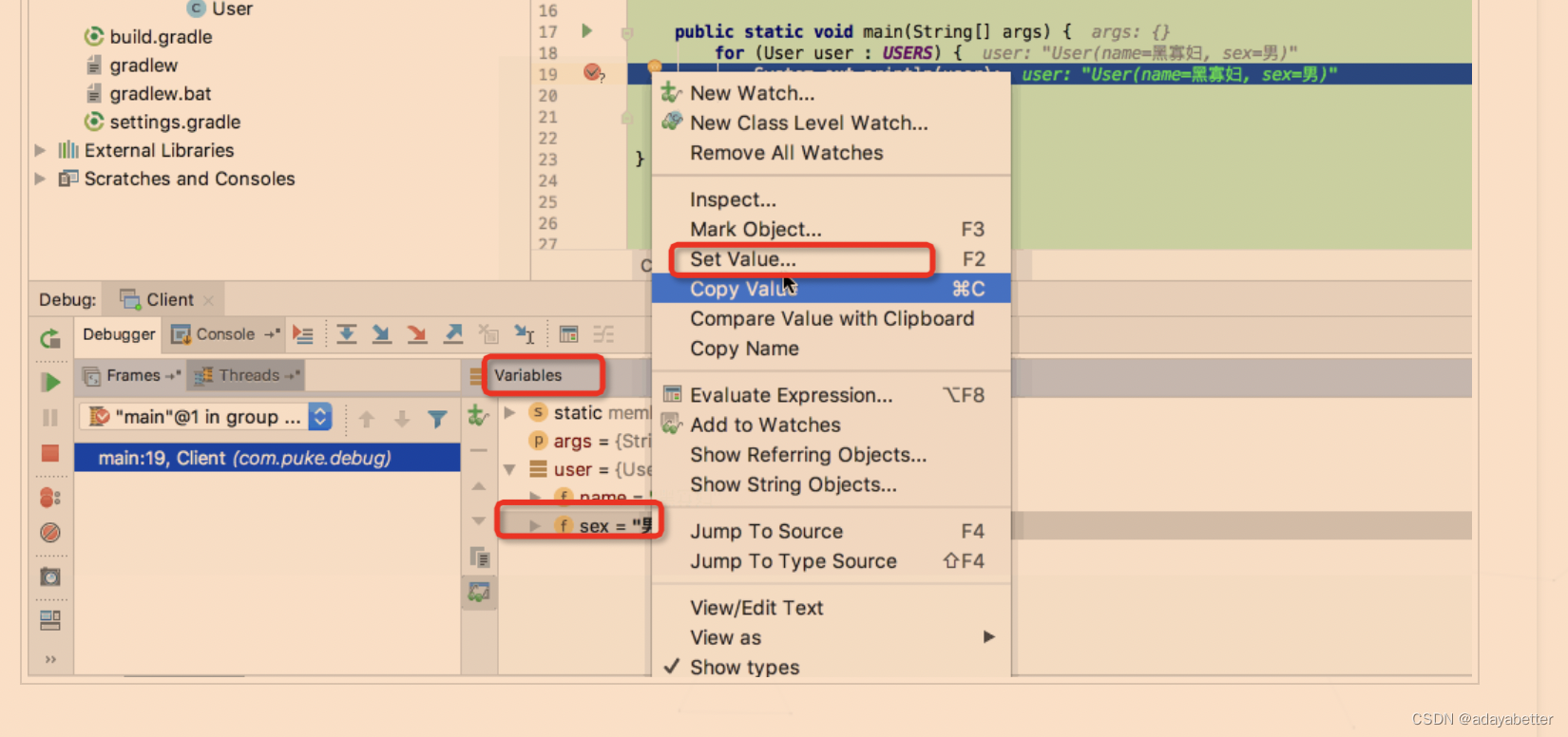
Task: Choose Jump To Type Source
Action: [831, 561]
